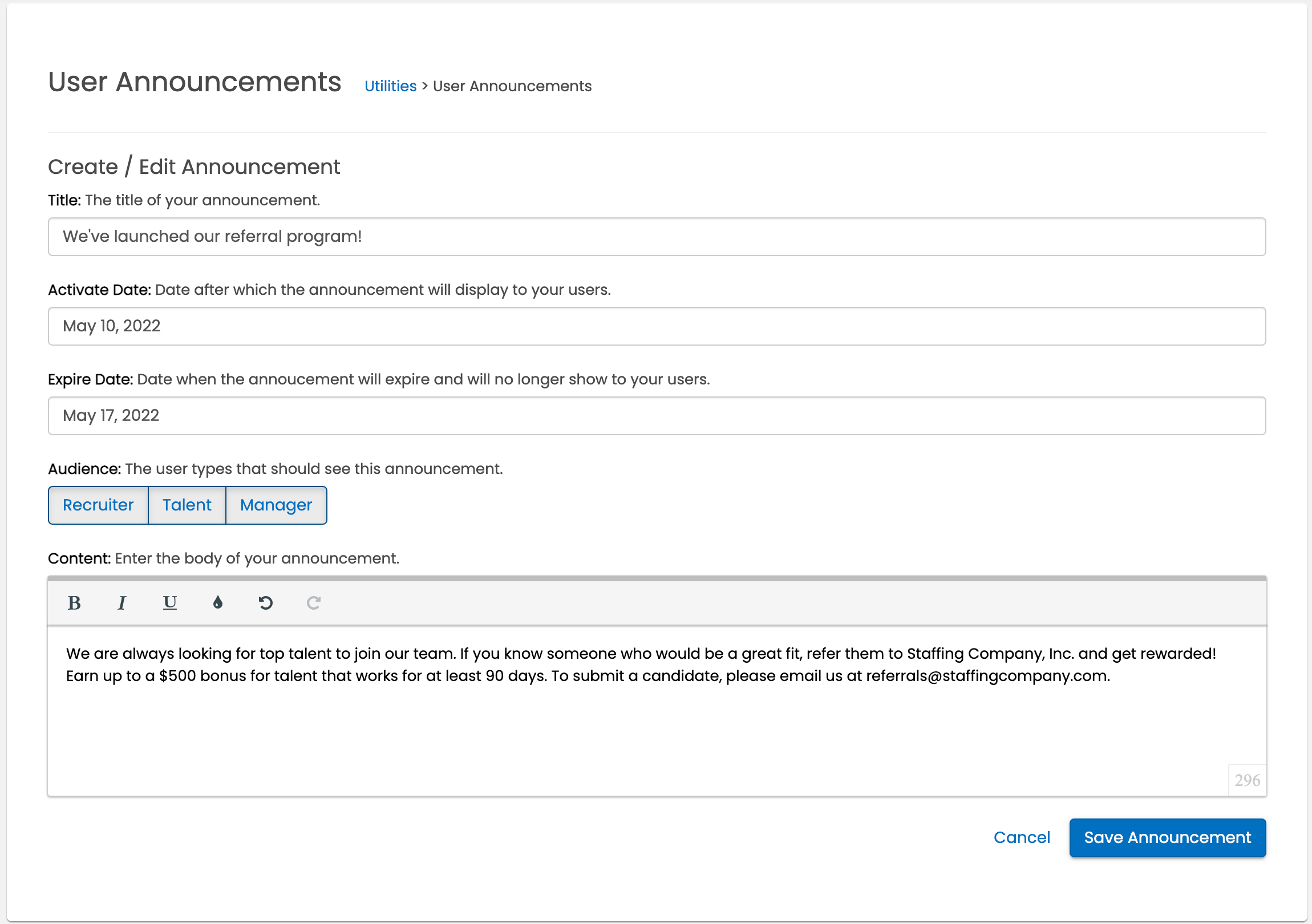This screenshot has height=924, width=1312.
Task: Open the text color droplet tool
Action: tap(218, 603)
